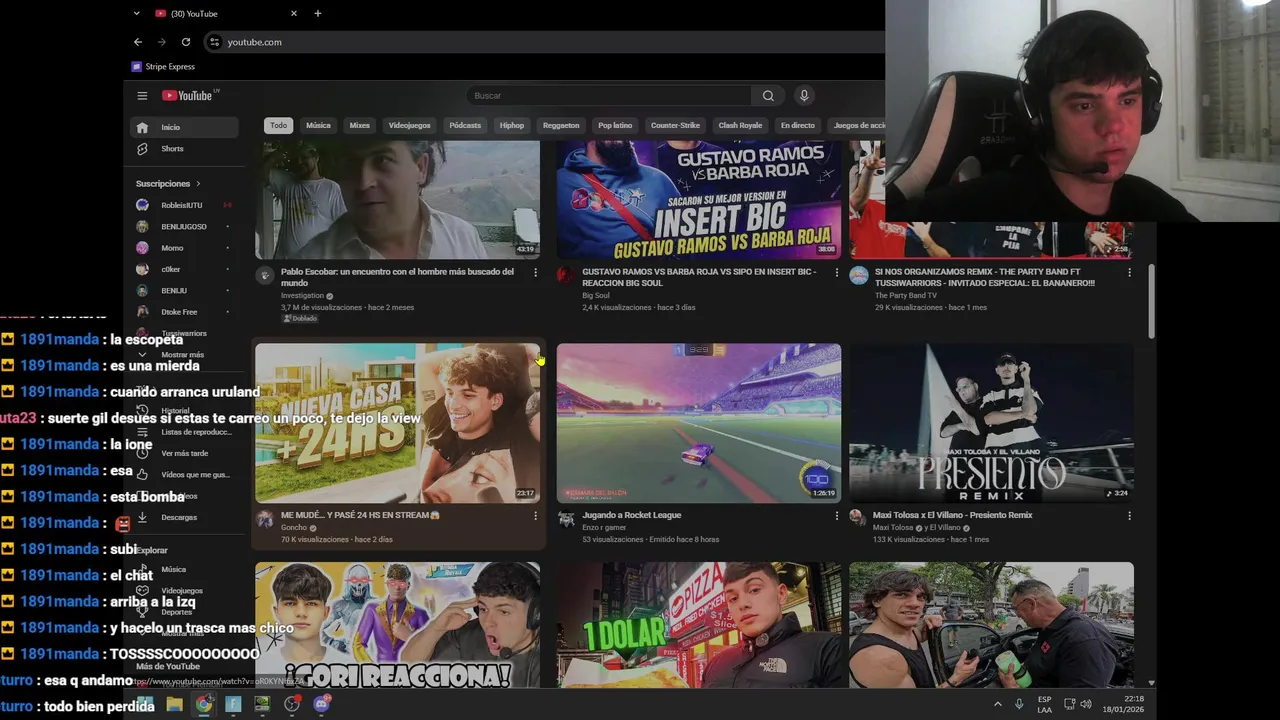This screenshot has height=720, width=1280.
Task: Open Stripe Express bookmark
Action: pyautogui.click(x=164, y=67)
